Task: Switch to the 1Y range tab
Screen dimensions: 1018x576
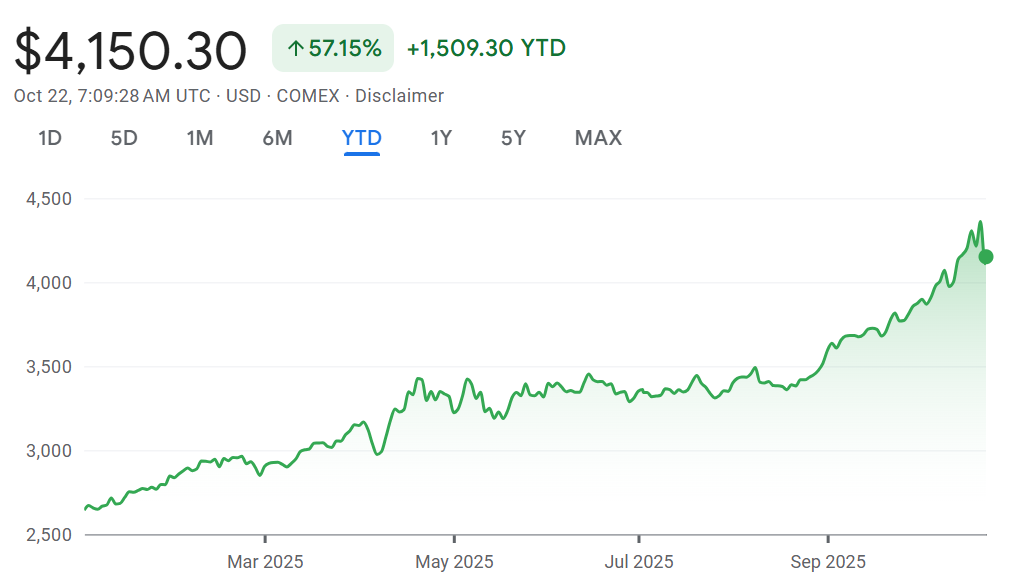Action: click(441, 138)
